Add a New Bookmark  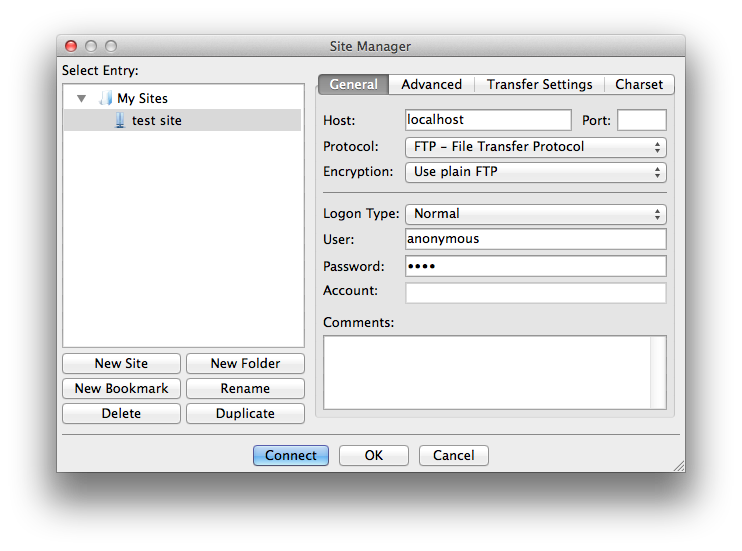(x=121, y=388)
